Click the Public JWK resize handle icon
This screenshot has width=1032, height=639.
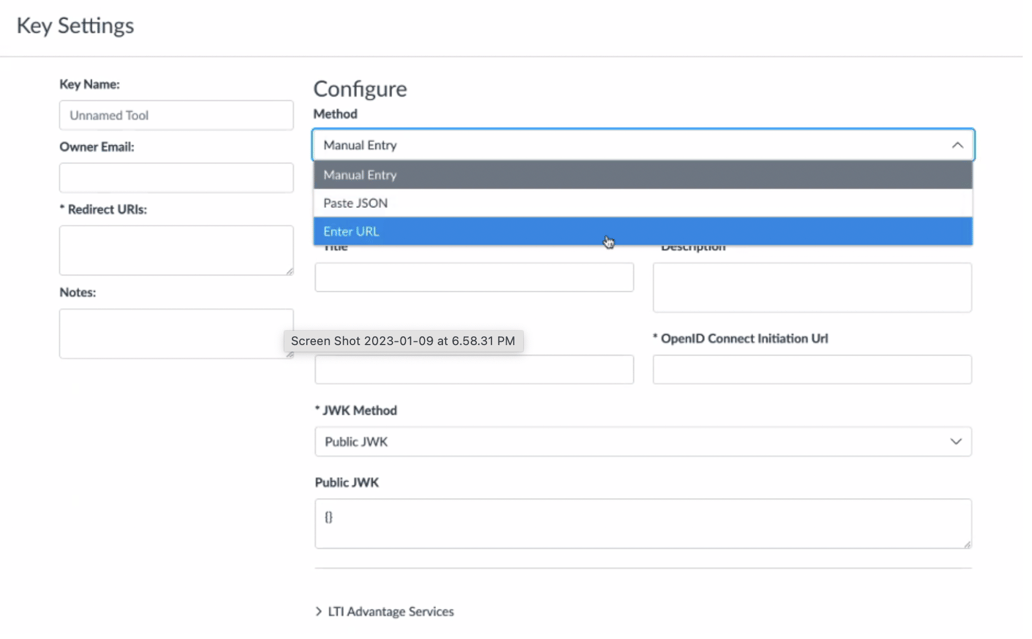[x=966, y=546]
